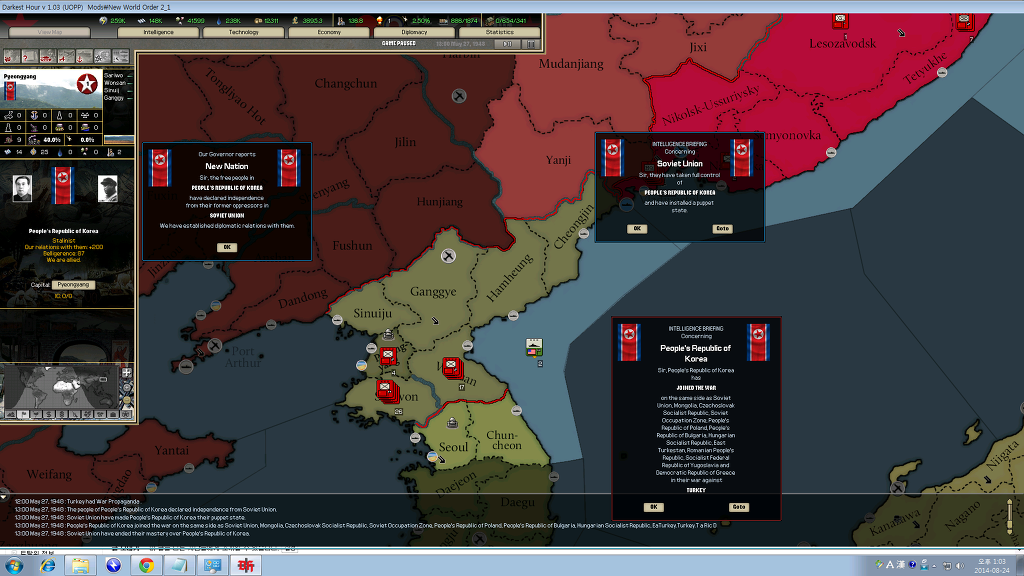Image resolution: width=1024 pixels, height=576 pixels.
Task: Open Google Chrome from the taskbar
Action: click(146, 566)
